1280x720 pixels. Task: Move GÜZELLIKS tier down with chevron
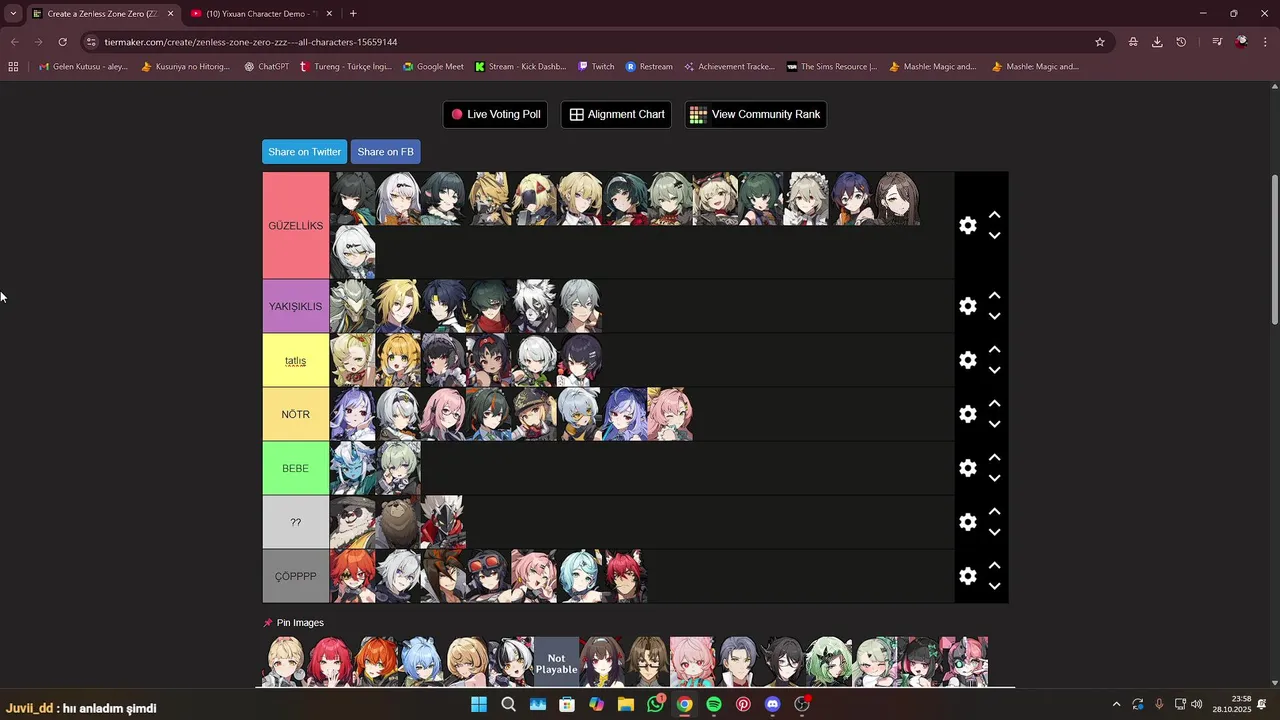(x=994, y=236)
